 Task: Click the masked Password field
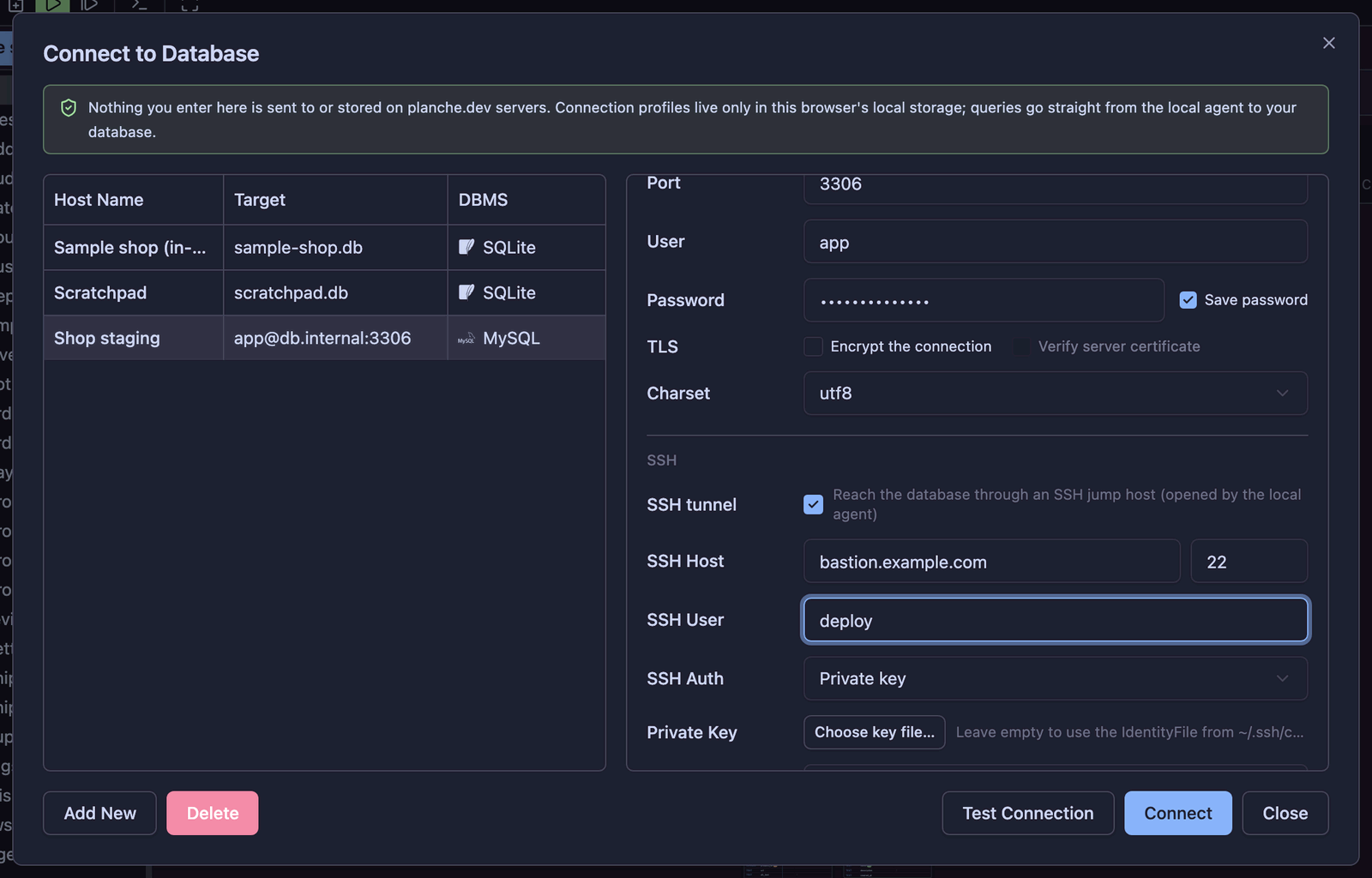[984, 300]
